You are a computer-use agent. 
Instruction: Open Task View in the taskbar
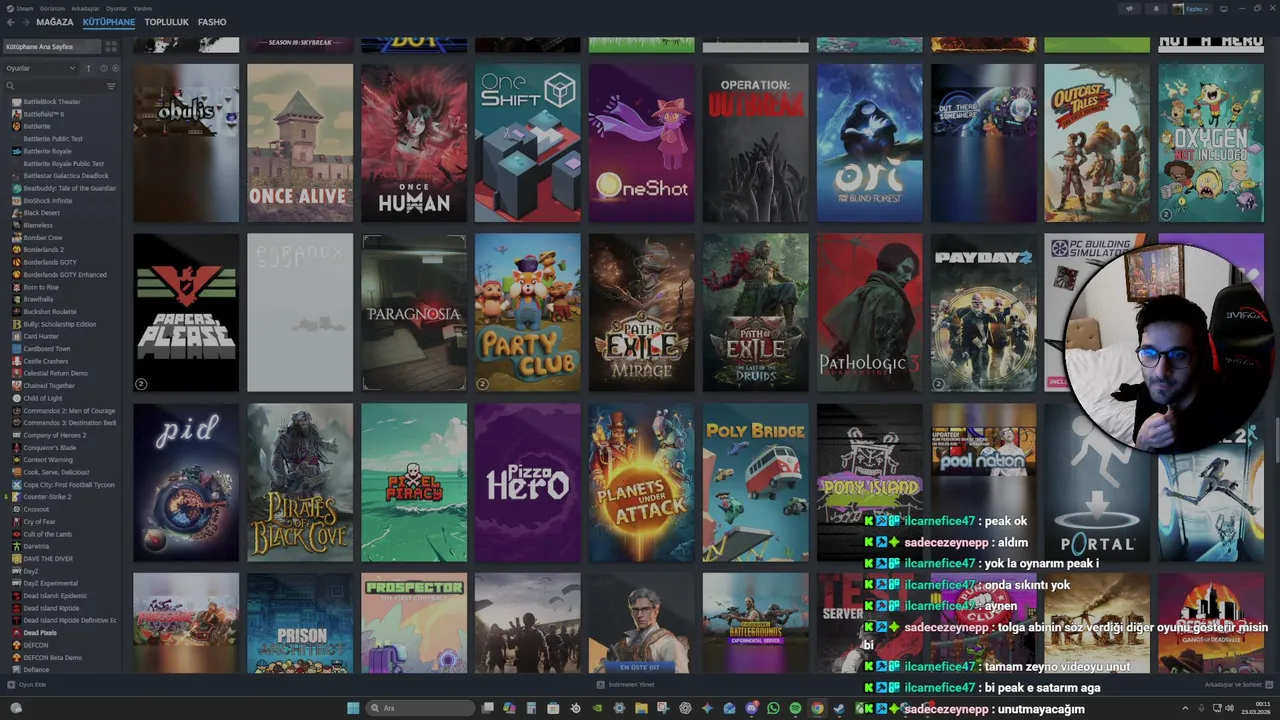pyautogui.click(x=487, y=708)
